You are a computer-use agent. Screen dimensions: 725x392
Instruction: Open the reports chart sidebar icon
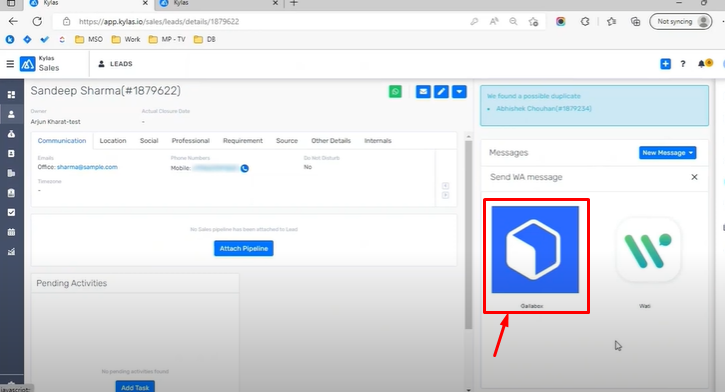[x=12, y=251]
